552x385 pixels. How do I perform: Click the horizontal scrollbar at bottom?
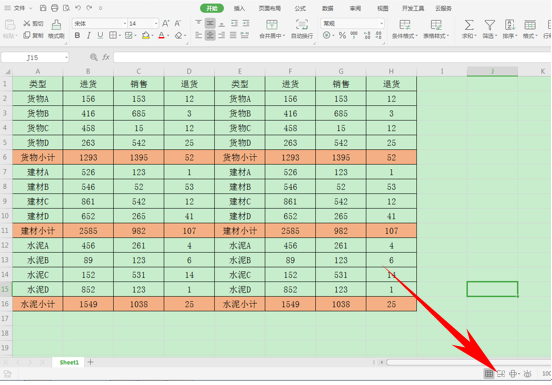[468, 362]
